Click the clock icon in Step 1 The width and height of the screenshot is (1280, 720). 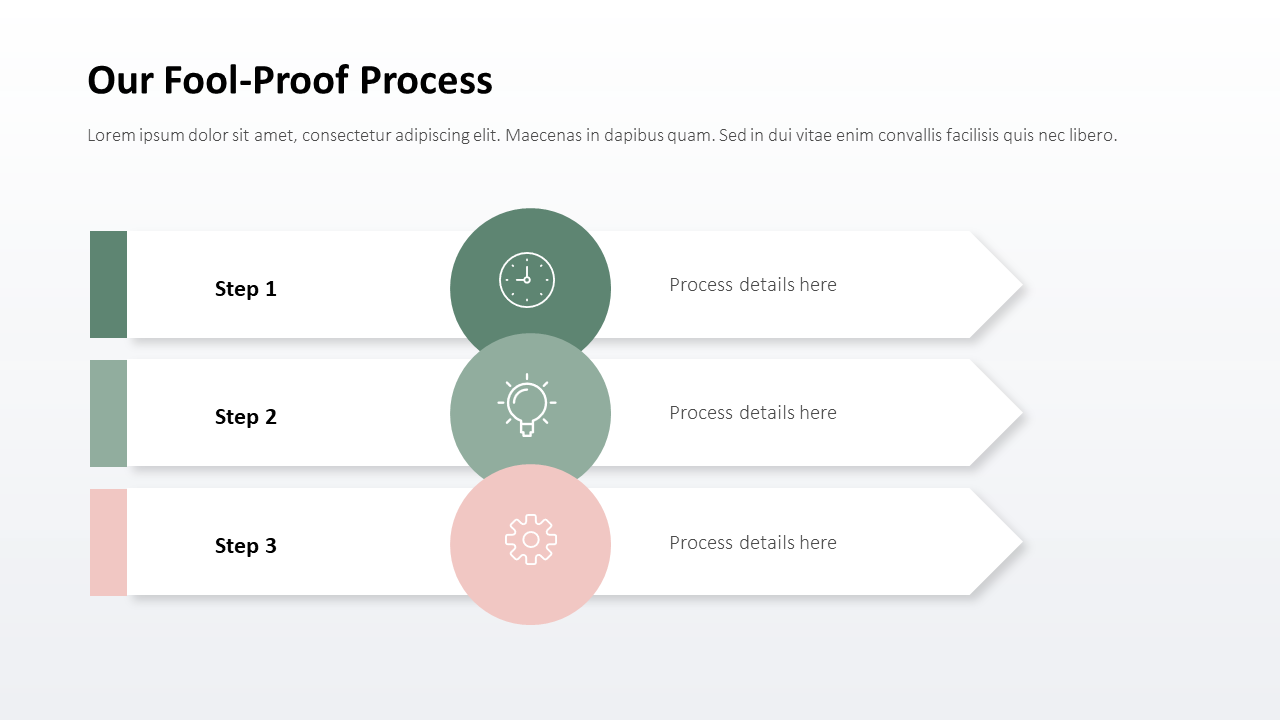coord(527,280)
